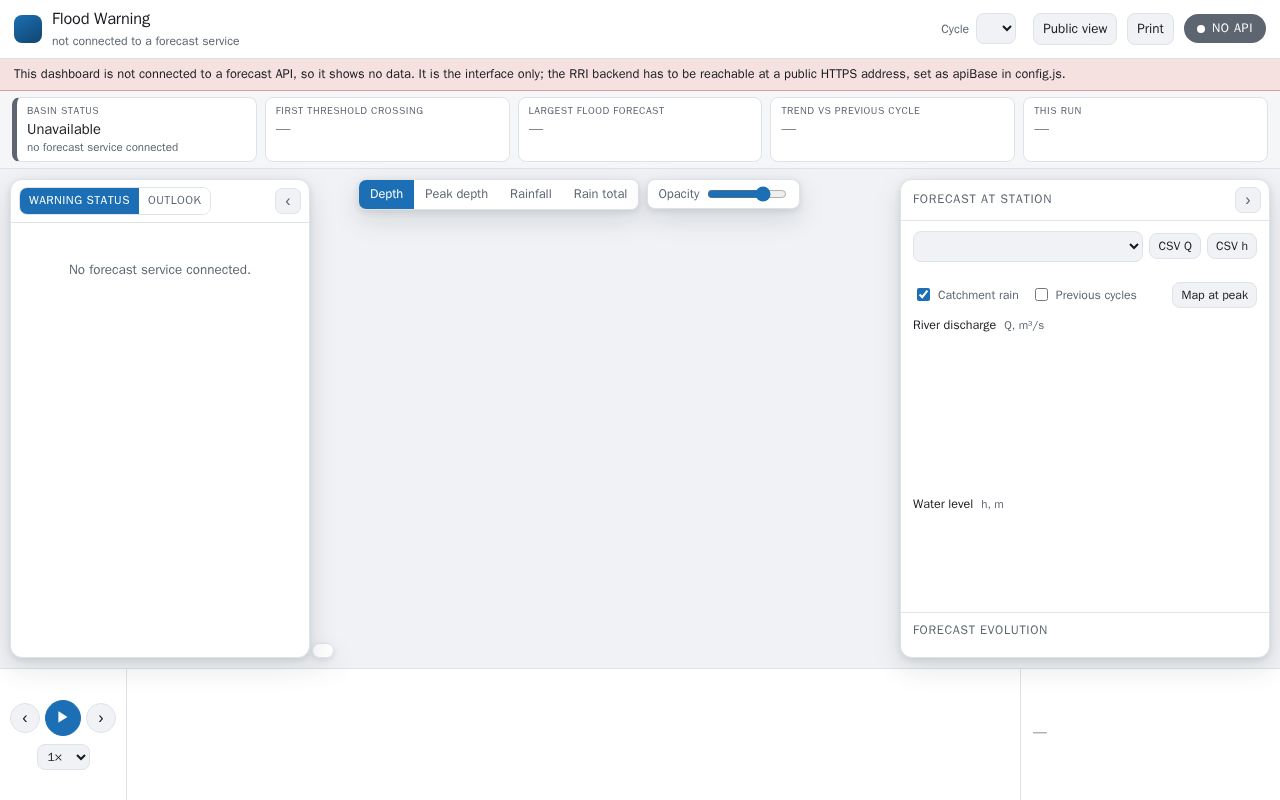The height and width of the screenshot is (800, 1280).
Task: Collapse the Forecast at Station panel with the chevron
Action: click(1248, 200)
